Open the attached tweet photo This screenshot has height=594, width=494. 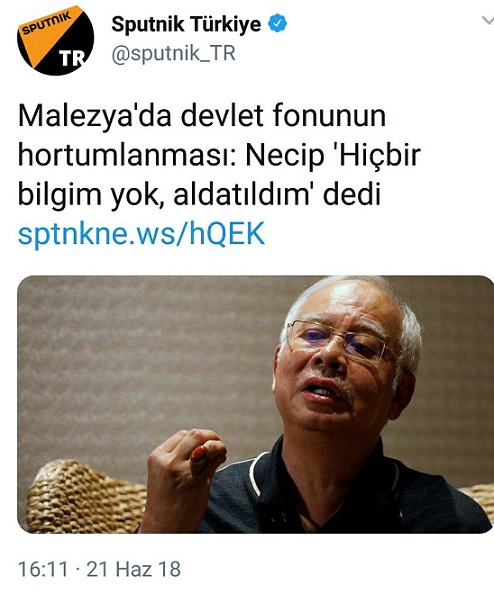pos(255,405)
